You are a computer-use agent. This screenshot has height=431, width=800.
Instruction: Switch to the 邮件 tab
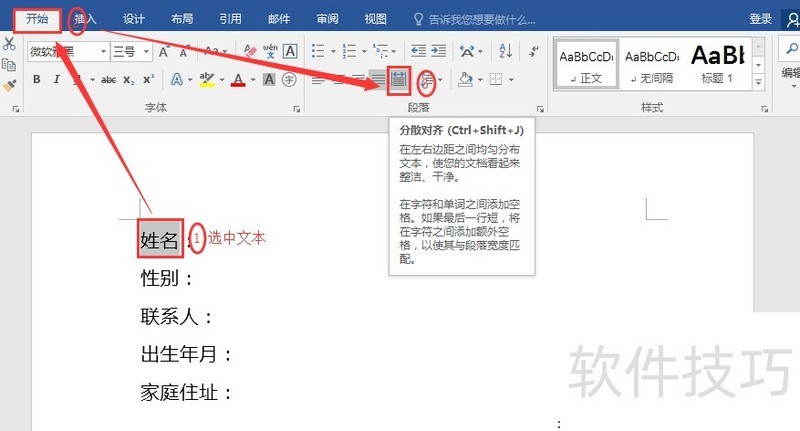click(x=279, y=19)
